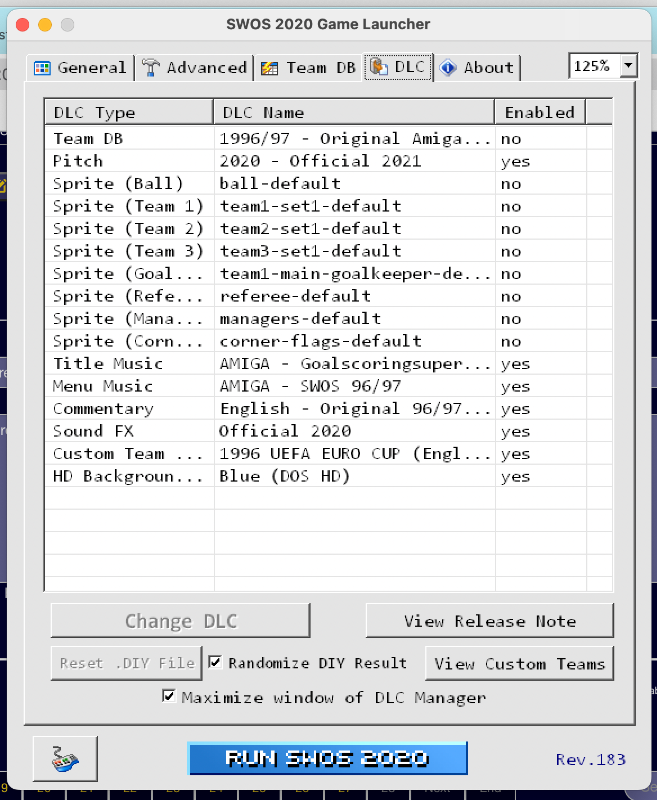
Task: Open View Custom Teams
Action: (519, 663)
